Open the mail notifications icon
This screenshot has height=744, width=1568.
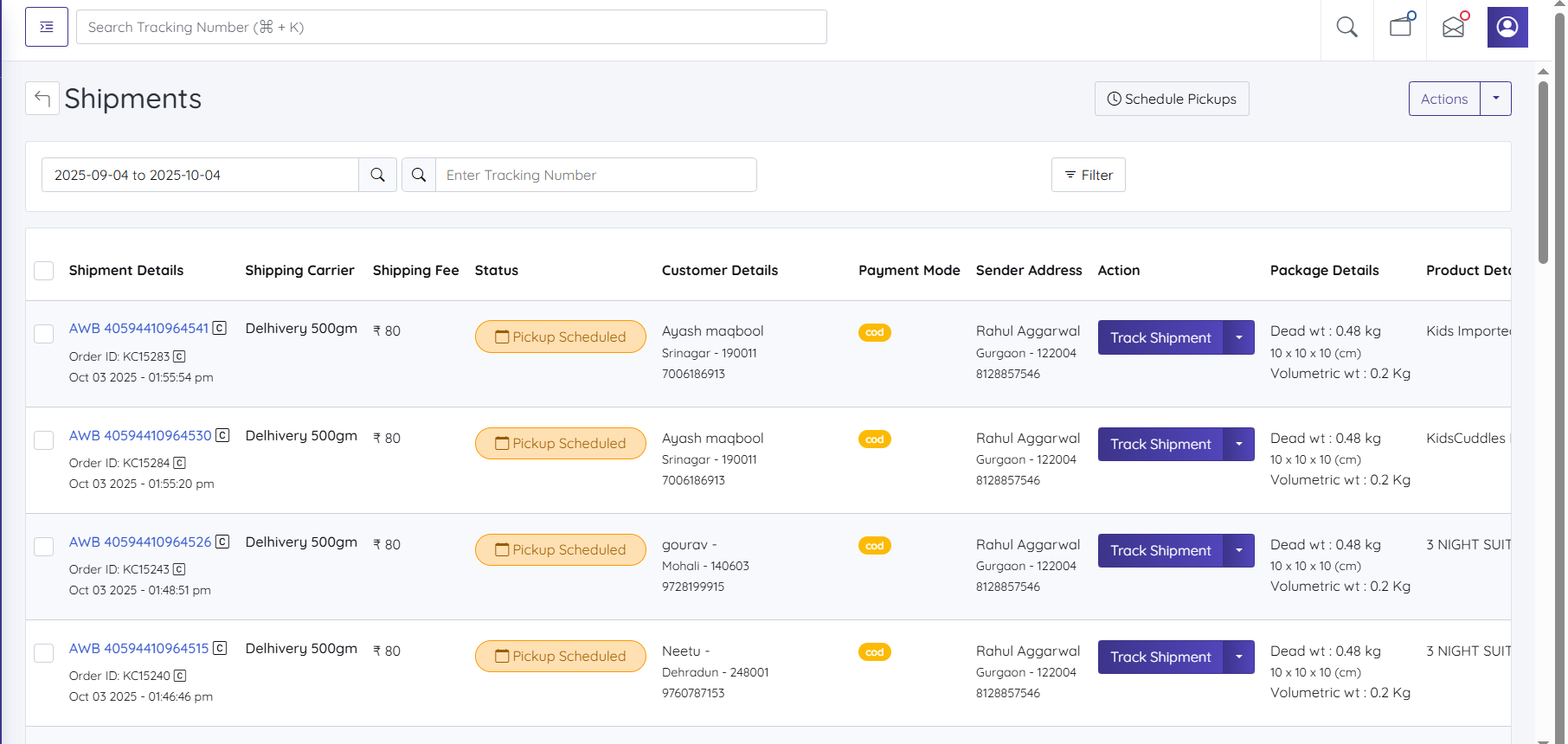tap(1454, 26)
